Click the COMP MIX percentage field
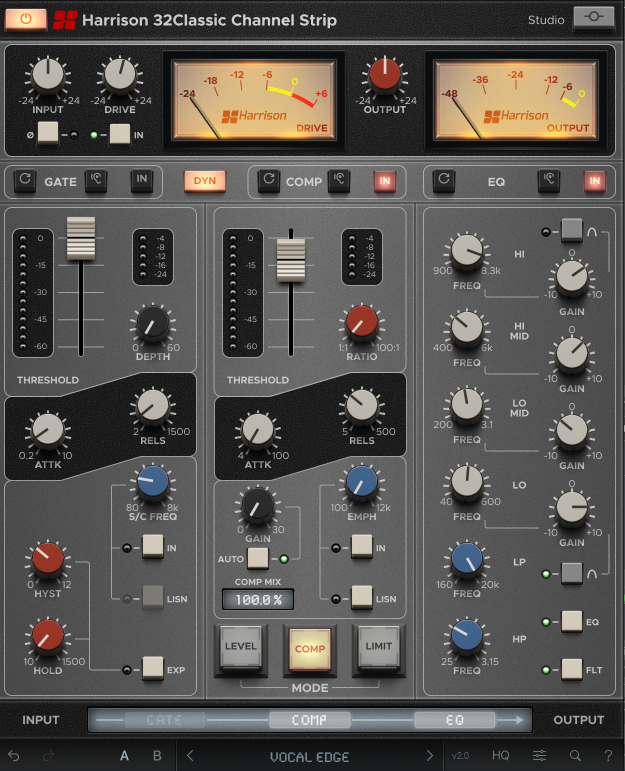The image size is (625, 771). tap(258, 599)
